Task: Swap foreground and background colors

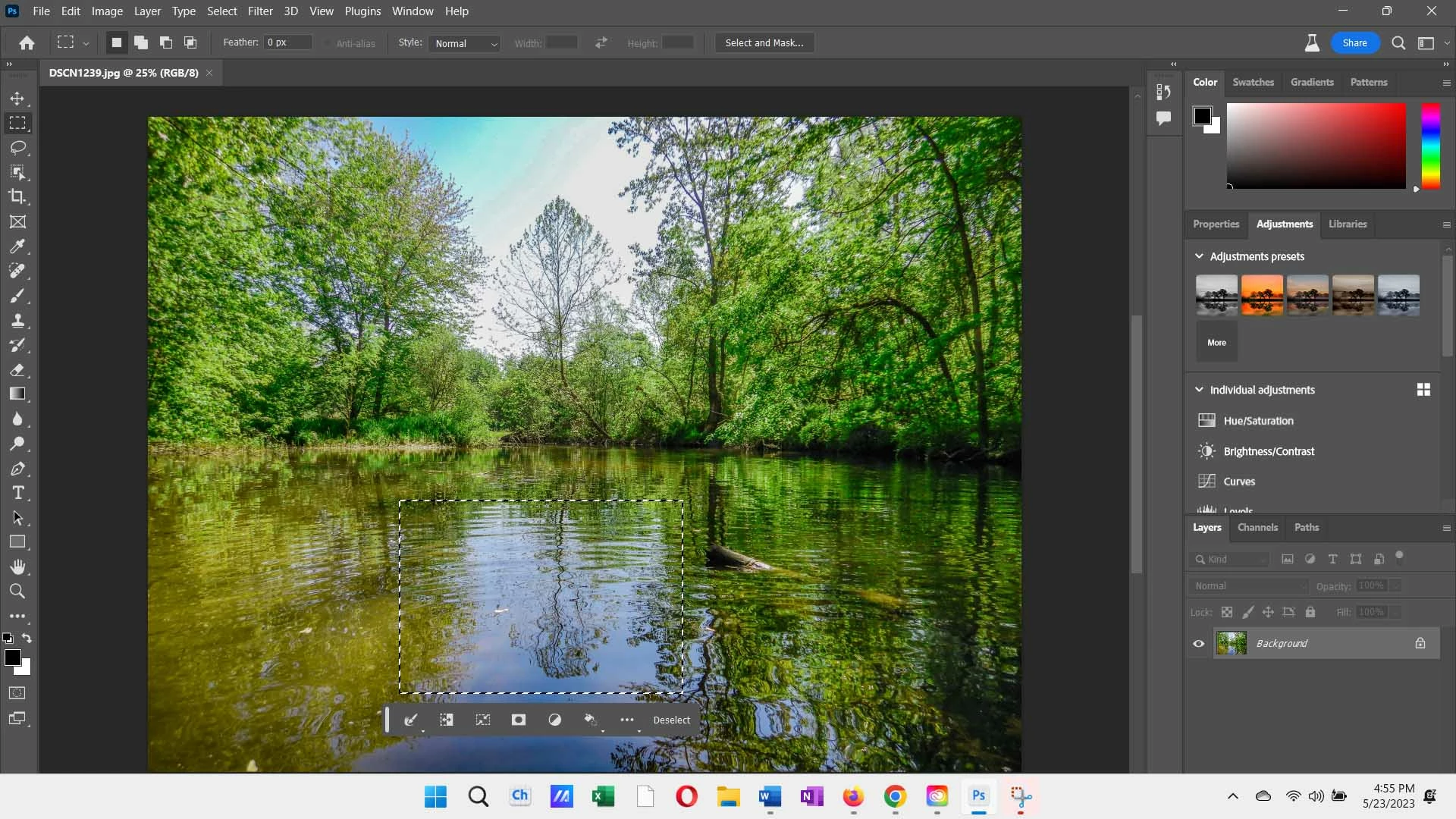Action: pos(27,638)
